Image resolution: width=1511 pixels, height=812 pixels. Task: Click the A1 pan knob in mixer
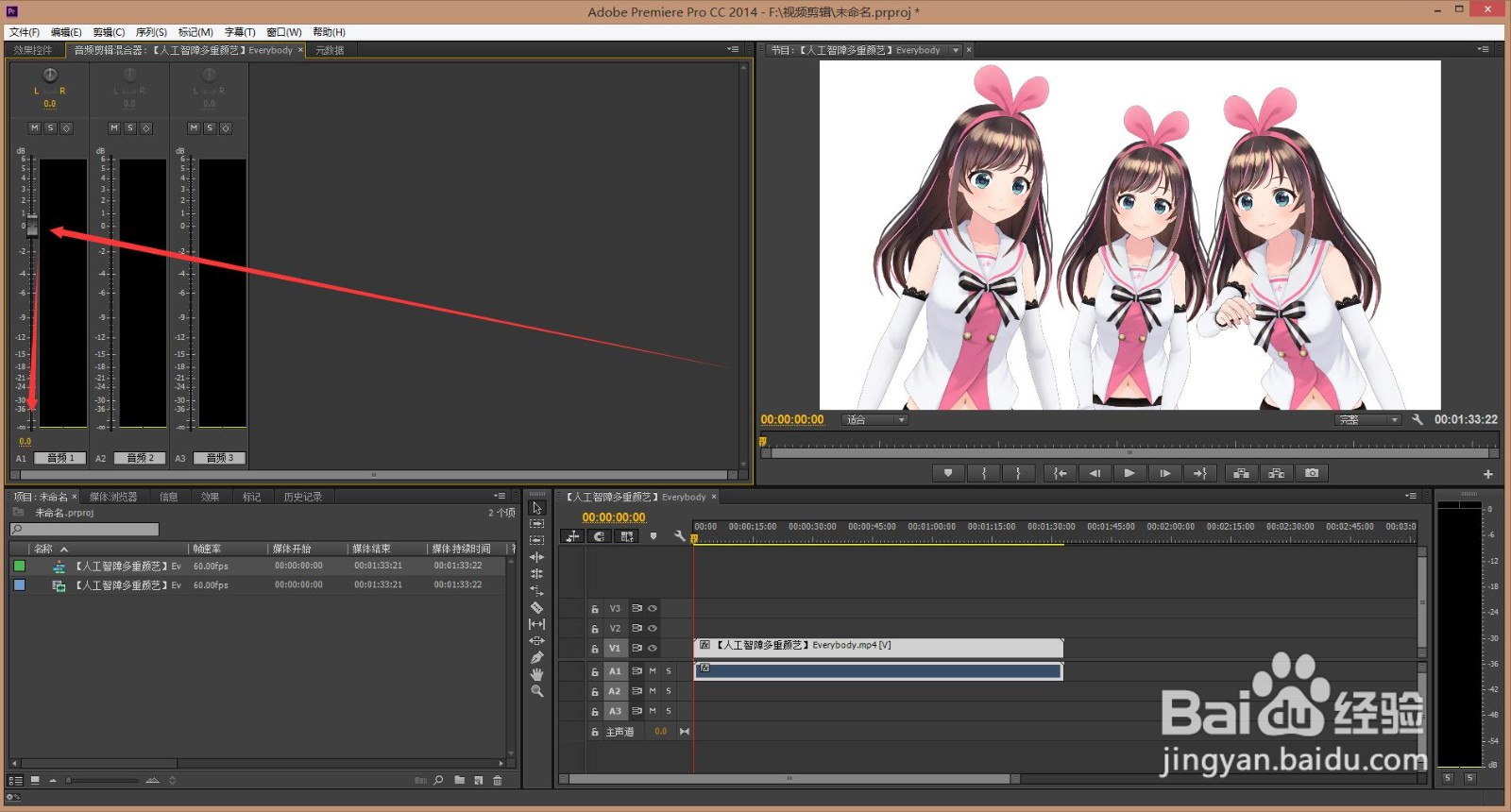pos(50,76)
